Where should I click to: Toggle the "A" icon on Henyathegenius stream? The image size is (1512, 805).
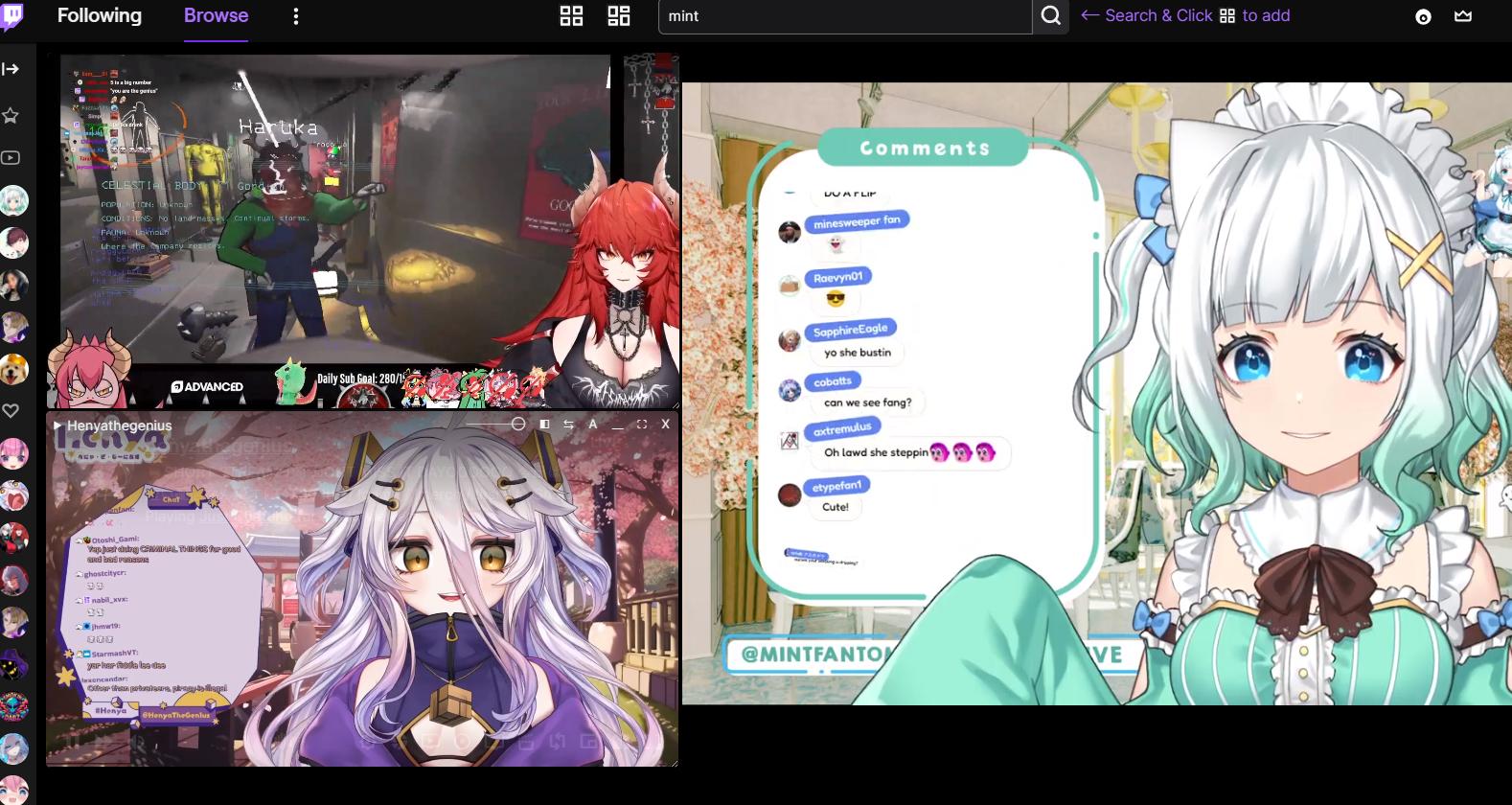click(x=593, y=424)
